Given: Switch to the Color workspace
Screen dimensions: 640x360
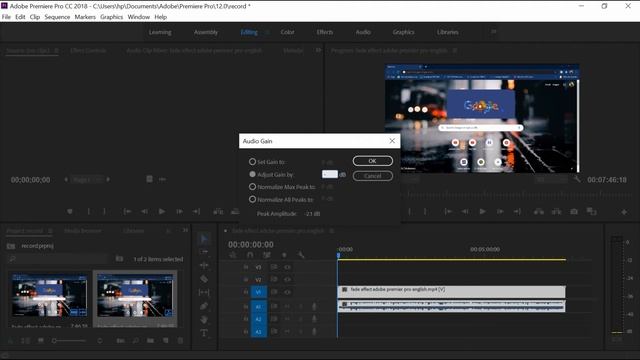Looking at the screenshot, I should (x=287, y=32).
